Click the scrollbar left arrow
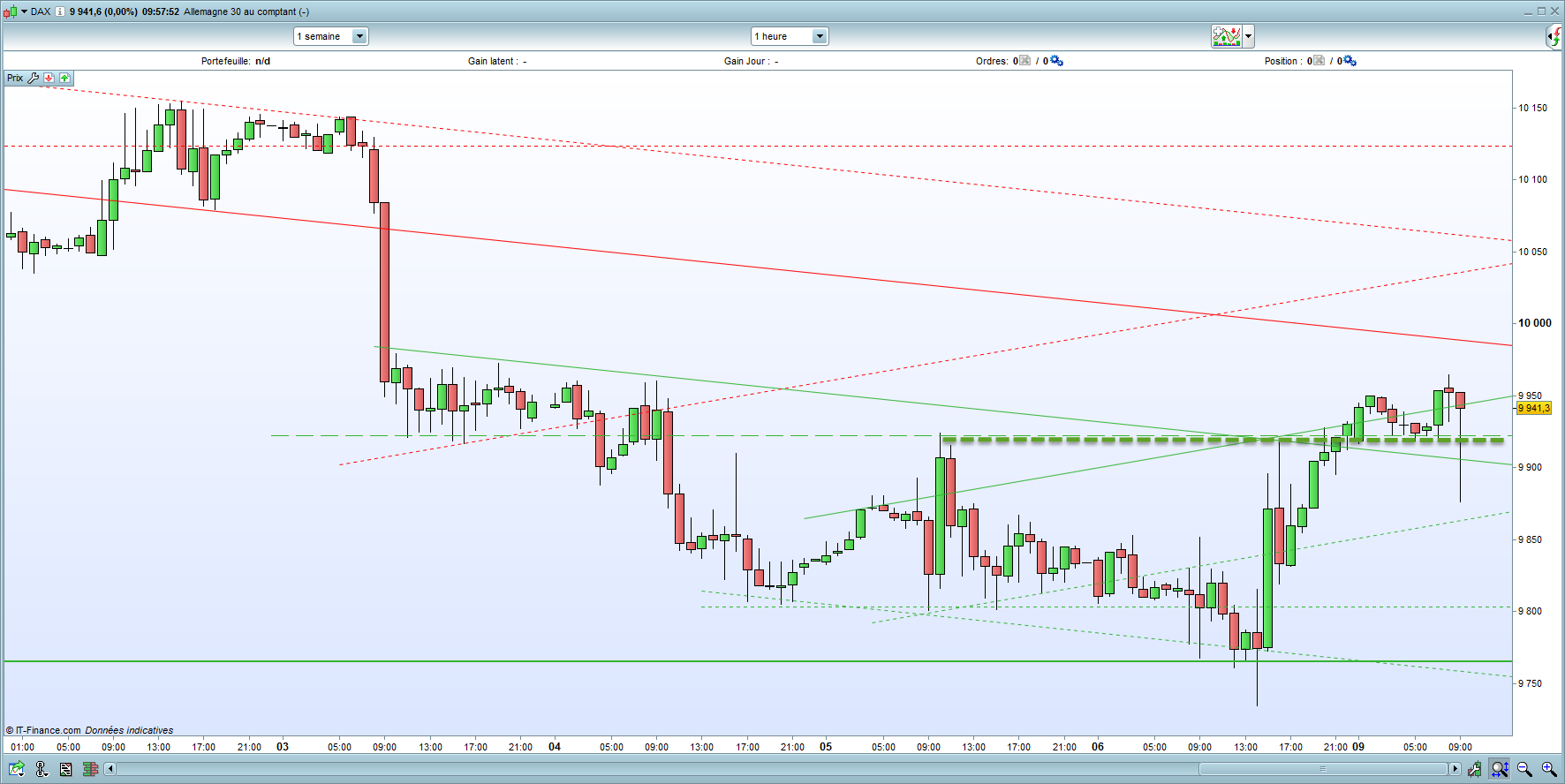This screenshot has height=784, width=1565. click(x=110, y=769)
